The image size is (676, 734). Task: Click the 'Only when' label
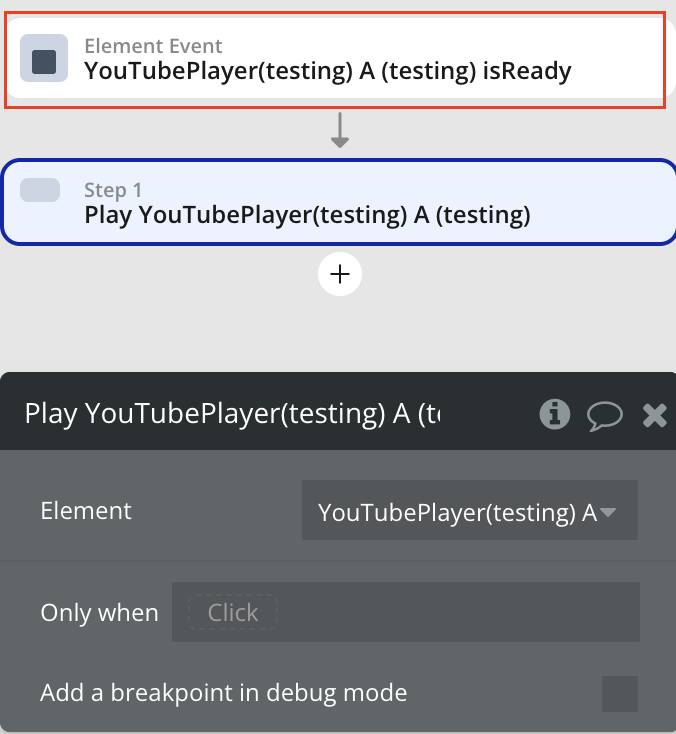click(99, 612)
